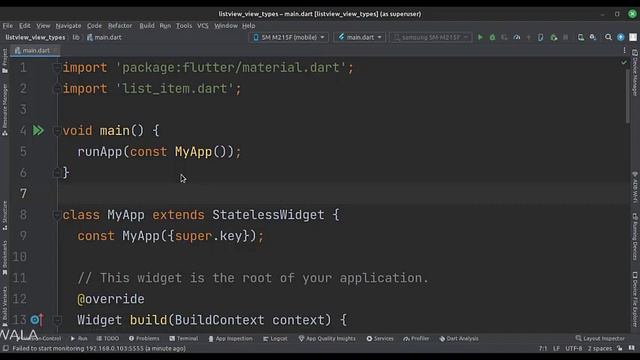Open the TODO tool window

[x=108, y=338]
